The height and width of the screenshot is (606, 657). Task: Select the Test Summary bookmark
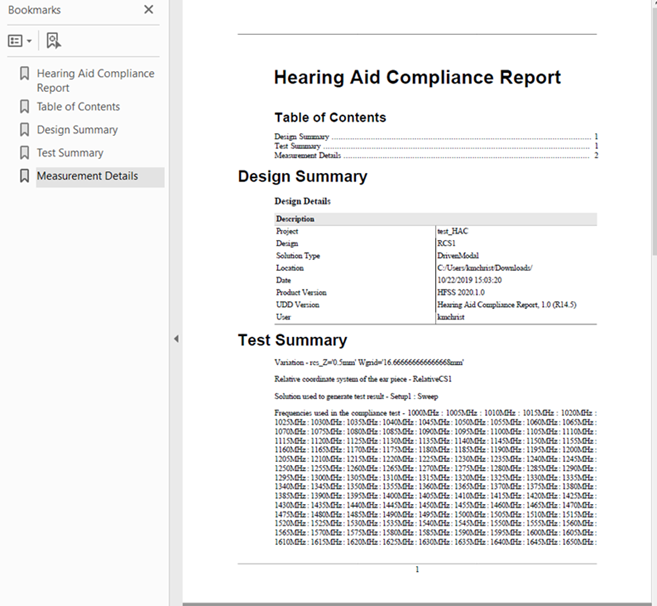click(70, 153)
